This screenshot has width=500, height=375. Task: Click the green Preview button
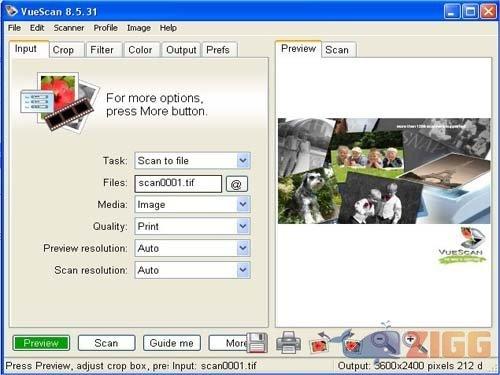(x=41, y=343)
